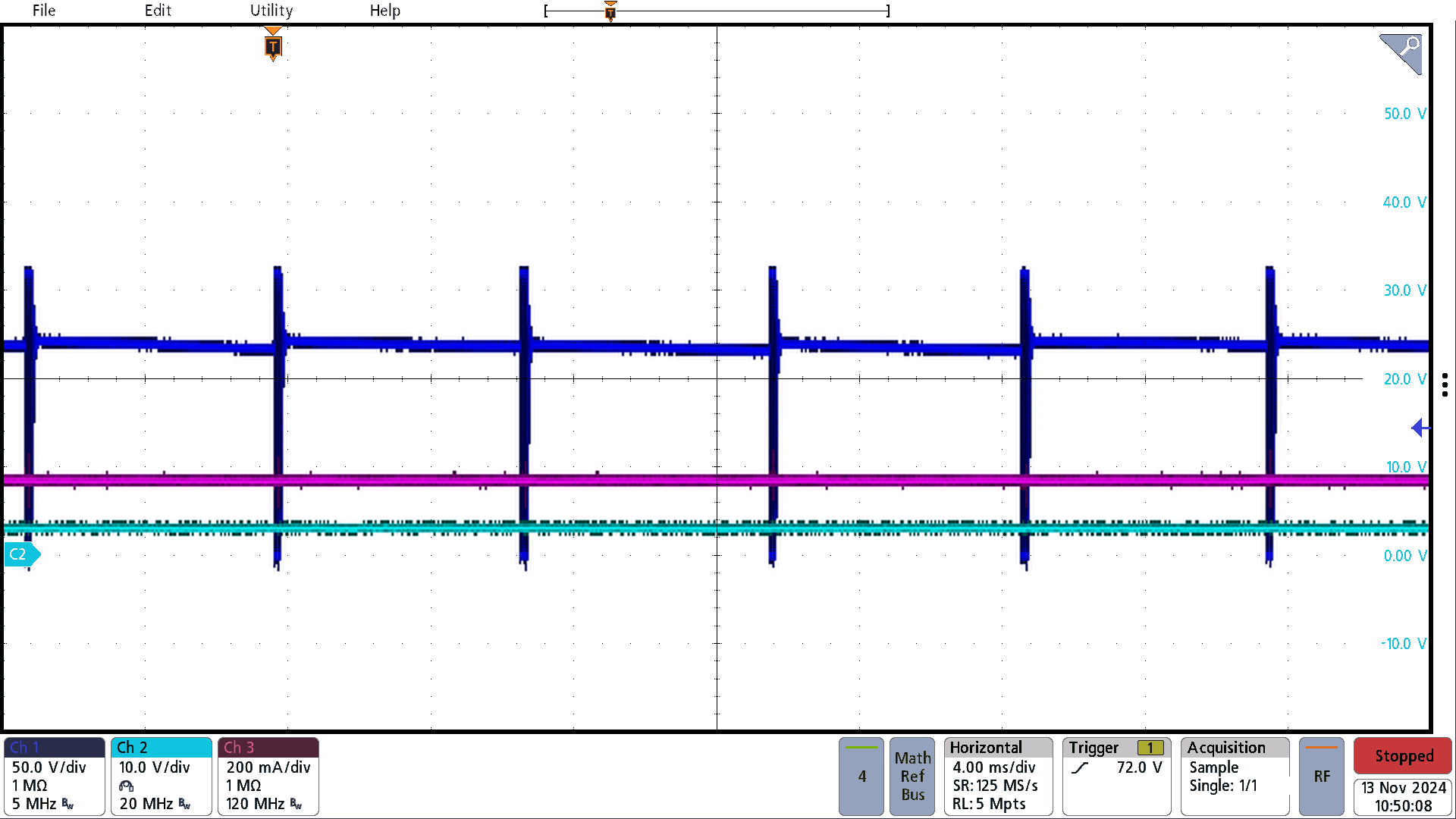Select the channel 4 badge
Viewport: 1456px width, 819px height.
point(861,776)
